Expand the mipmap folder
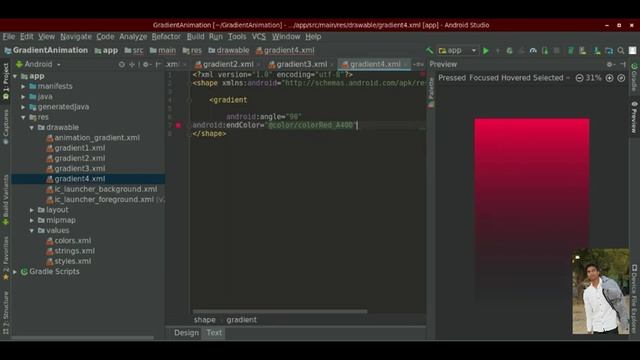 32,220
